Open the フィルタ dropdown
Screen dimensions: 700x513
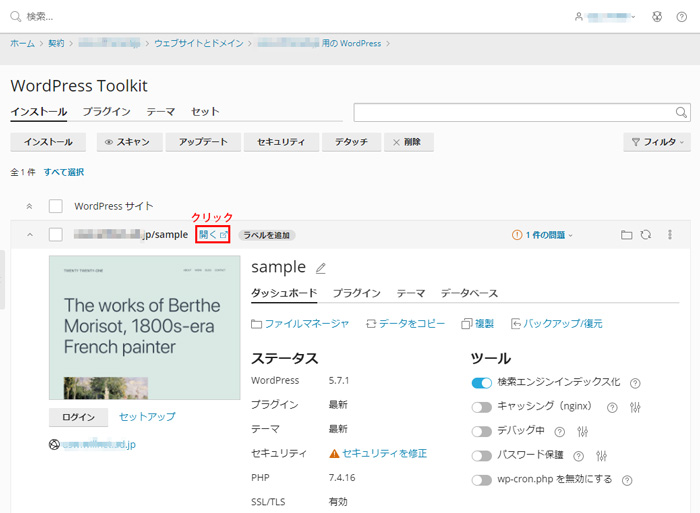click(x=656, y=142)
